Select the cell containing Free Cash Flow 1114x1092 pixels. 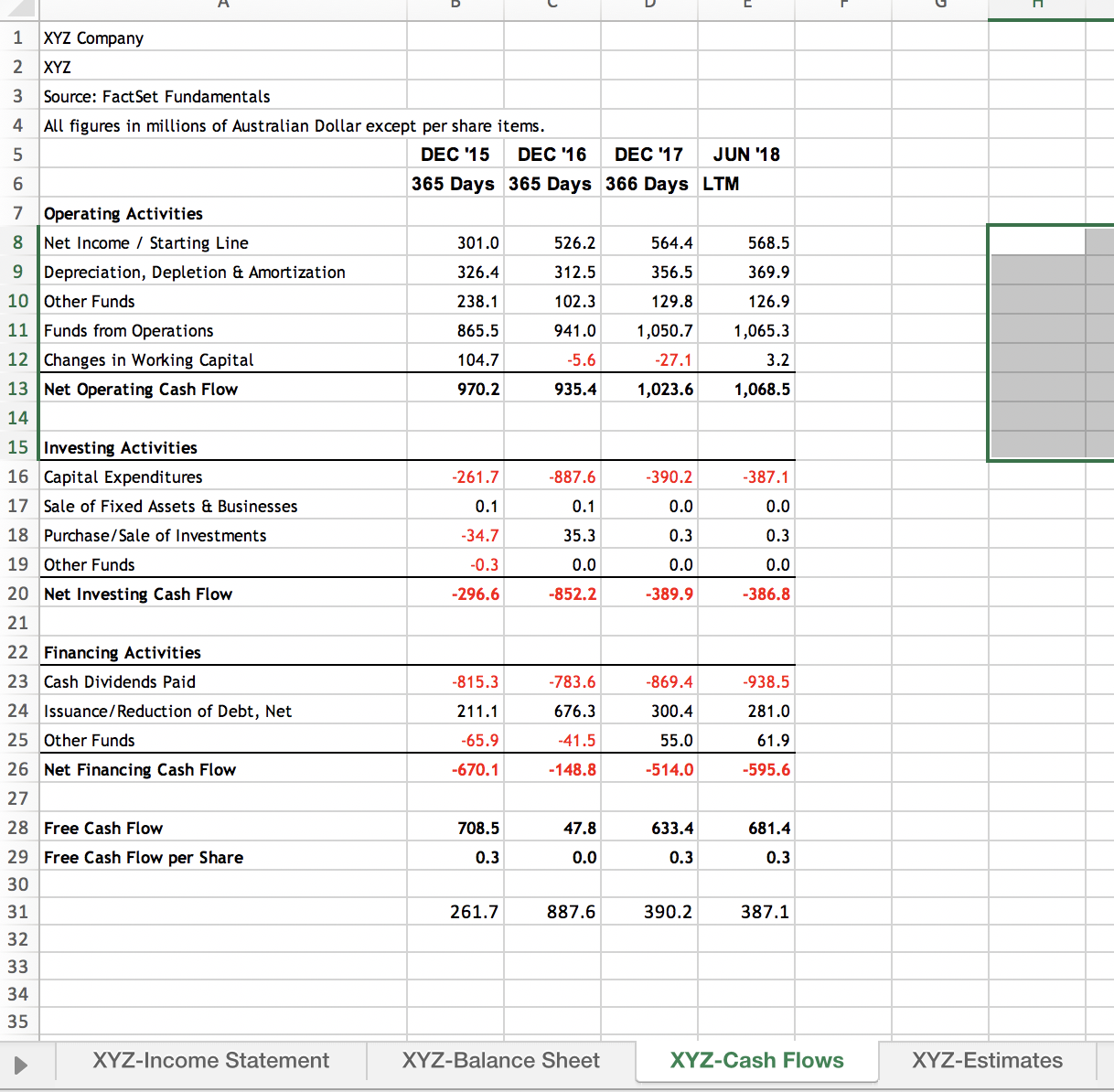[102, 828]
